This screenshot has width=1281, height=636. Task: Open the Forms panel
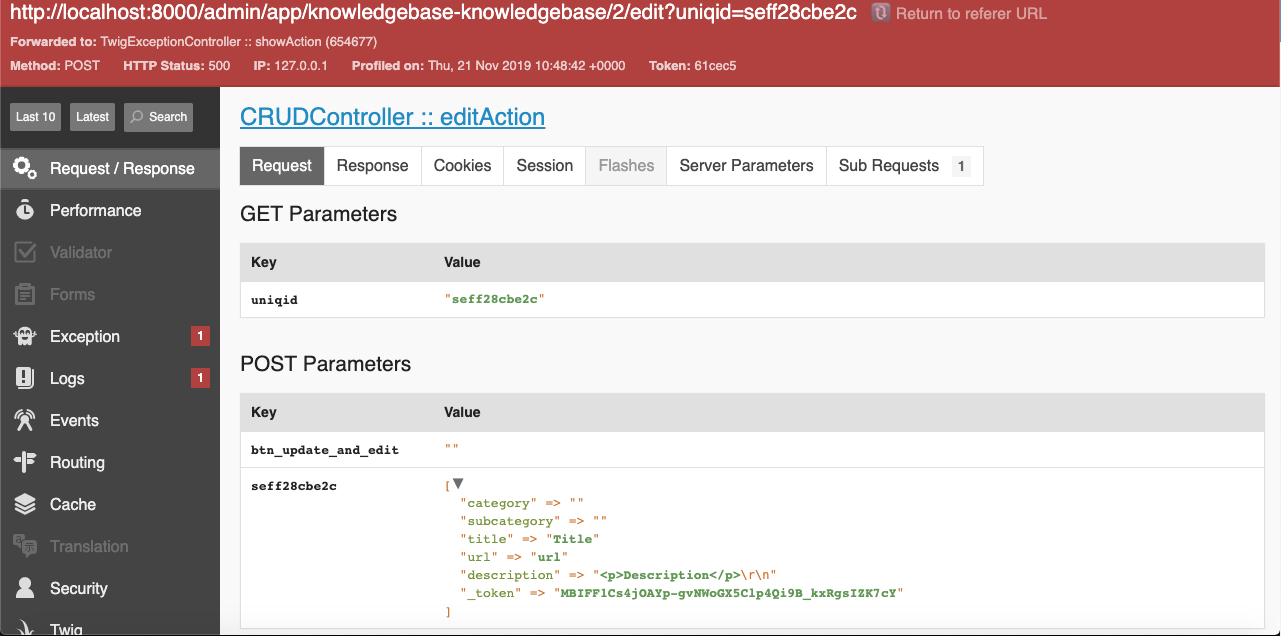point(110,294)
